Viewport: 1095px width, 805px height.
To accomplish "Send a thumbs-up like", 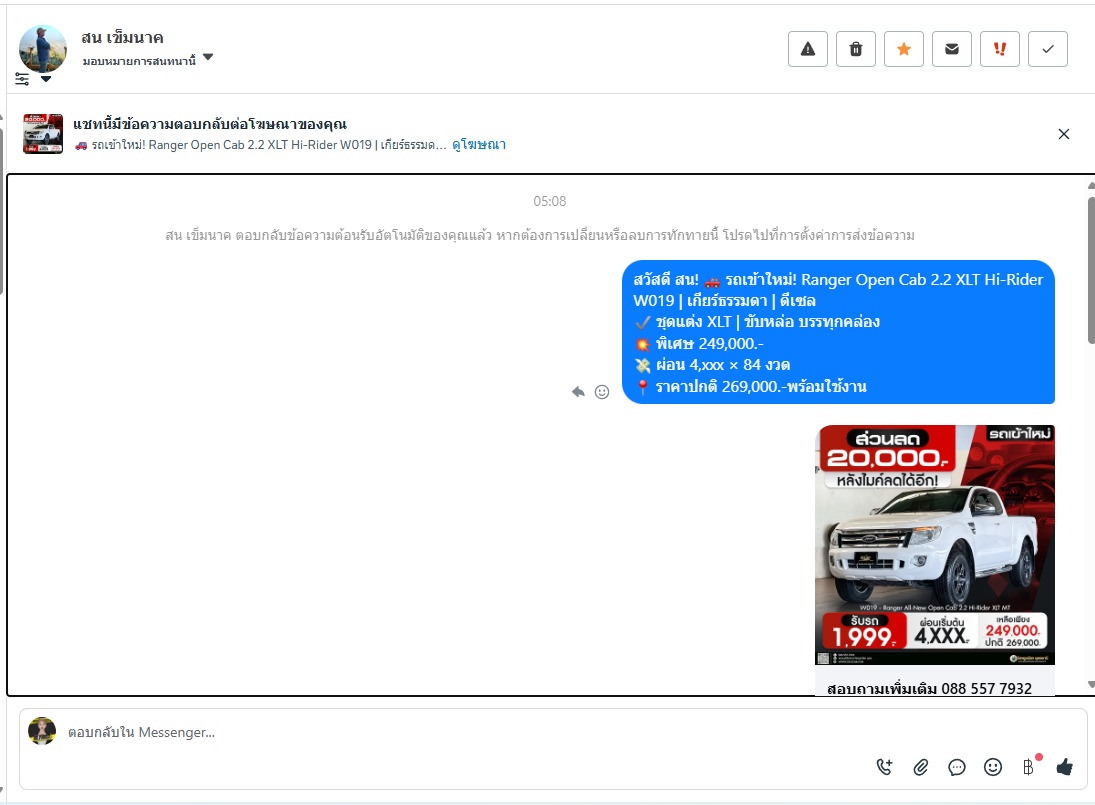I will pyautogui.click(x=1064, y=767).
